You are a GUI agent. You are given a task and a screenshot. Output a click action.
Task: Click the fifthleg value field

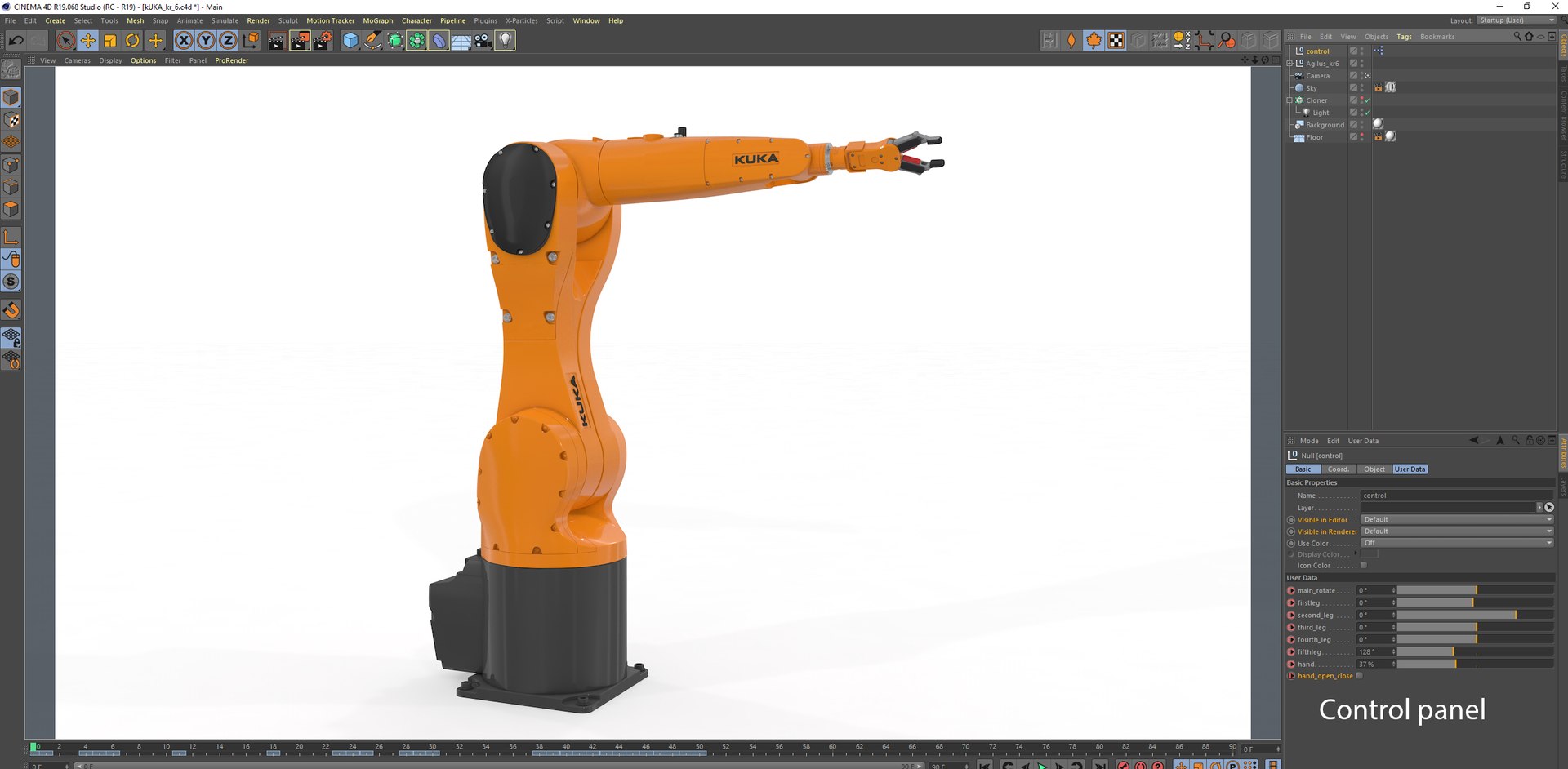[1376, 651]
